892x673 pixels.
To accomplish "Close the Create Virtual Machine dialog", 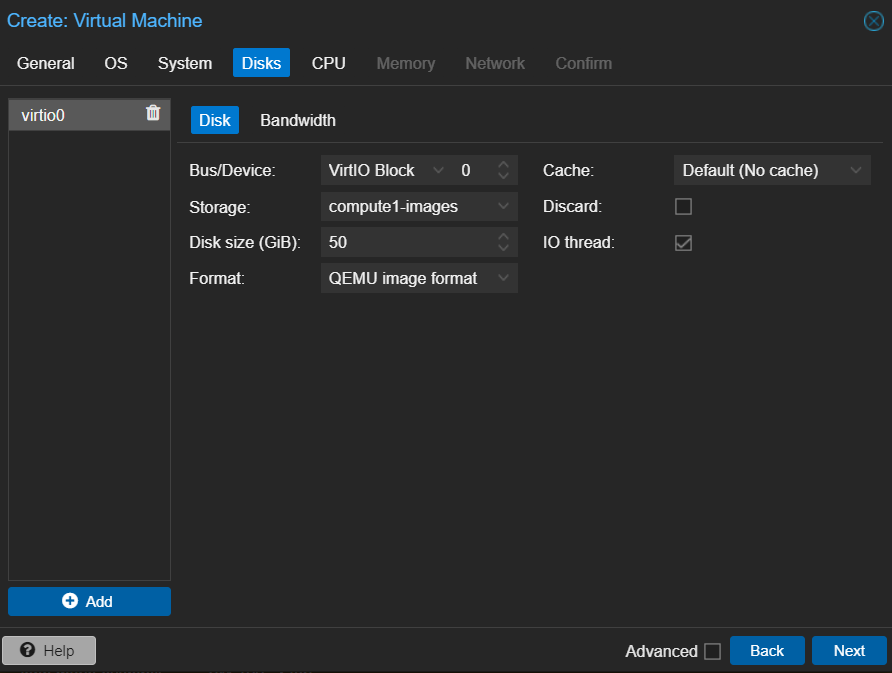I will 873,21.
